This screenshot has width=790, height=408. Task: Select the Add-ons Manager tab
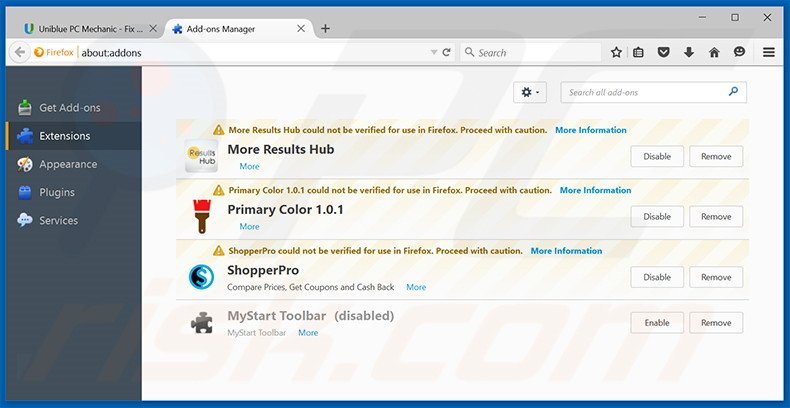coord(238,29)
